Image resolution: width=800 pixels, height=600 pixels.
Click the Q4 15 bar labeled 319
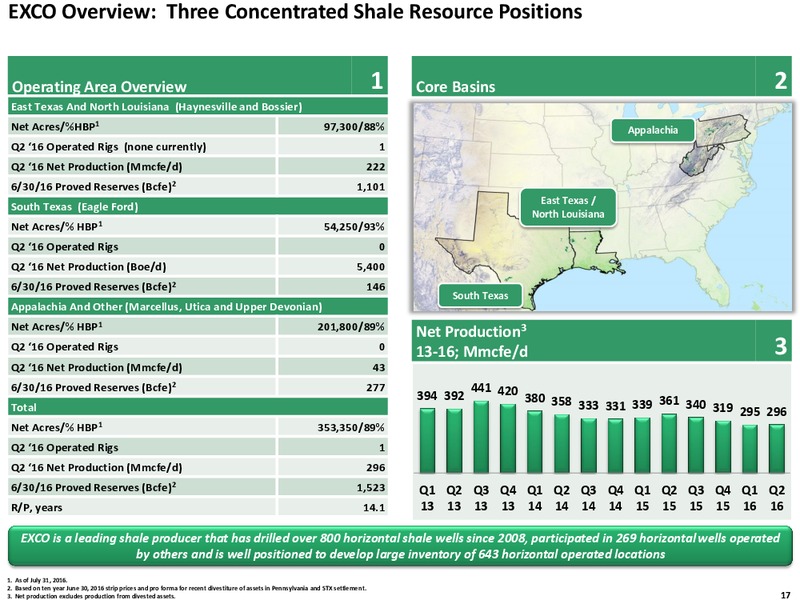pyautogui.click(x=722, y=447)
